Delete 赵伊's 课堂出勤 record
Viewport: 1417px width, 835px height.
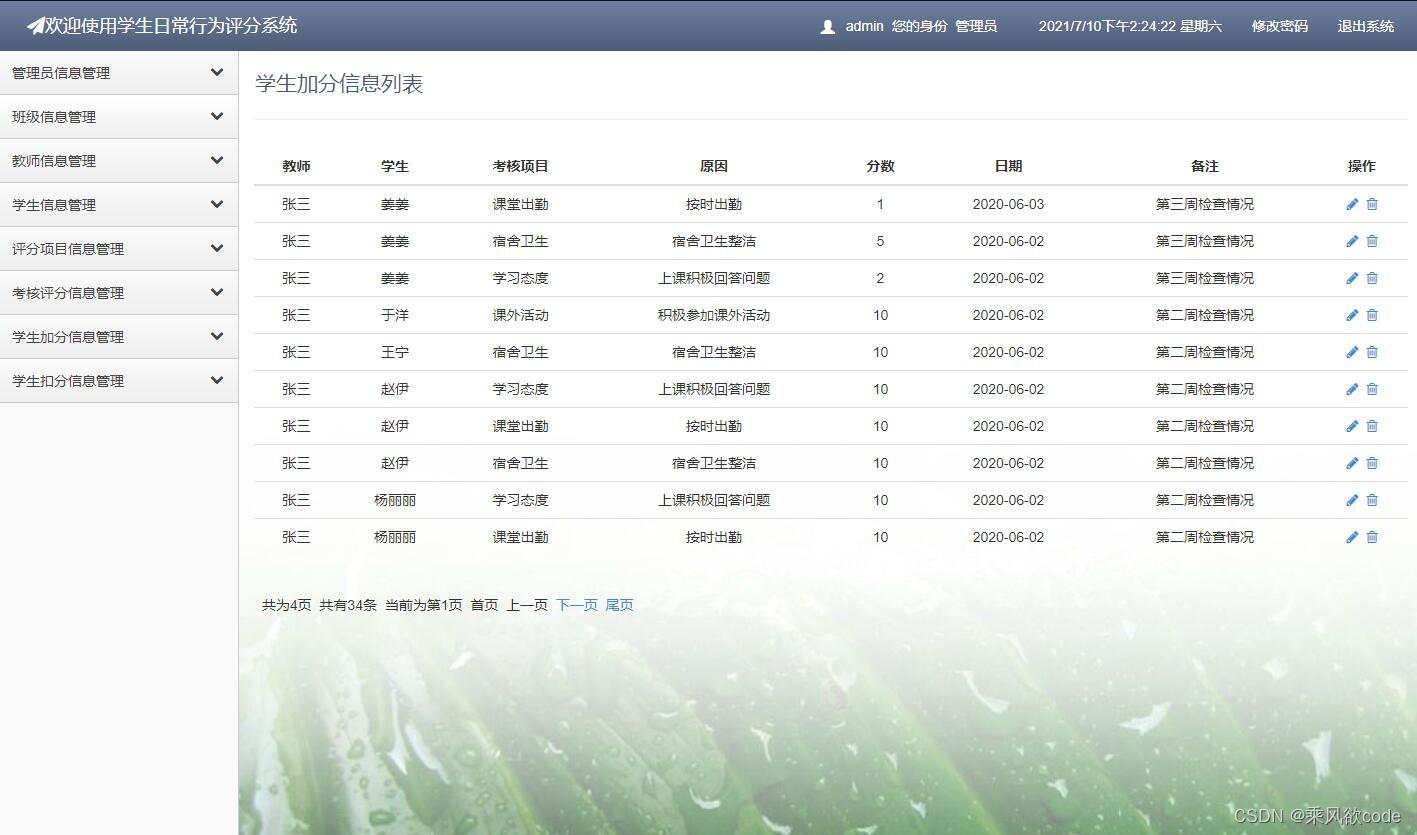(1371, 426)
